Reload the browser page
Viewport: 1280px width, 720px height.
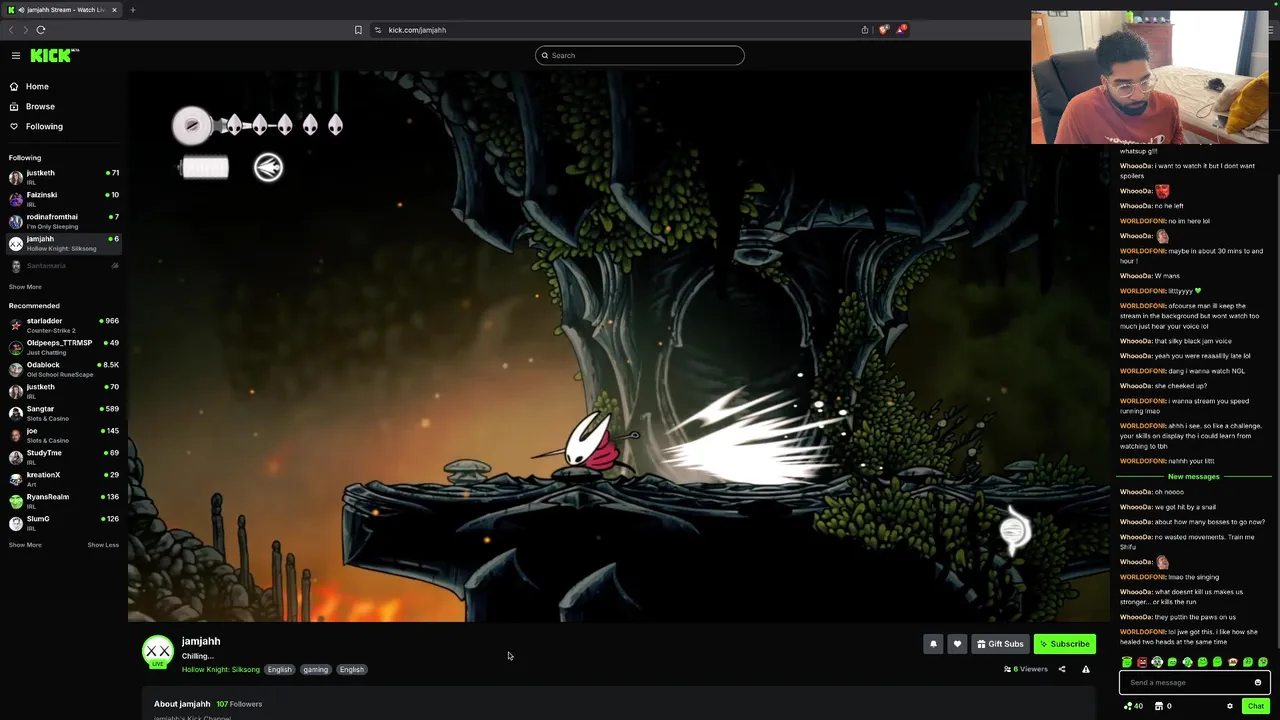(x=41, y=30)
